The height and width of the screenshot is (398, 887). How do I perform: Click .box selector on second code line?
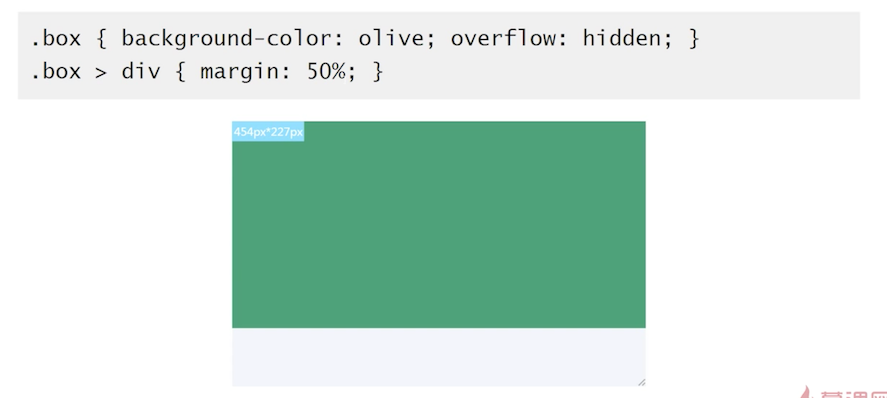point(56,72)
